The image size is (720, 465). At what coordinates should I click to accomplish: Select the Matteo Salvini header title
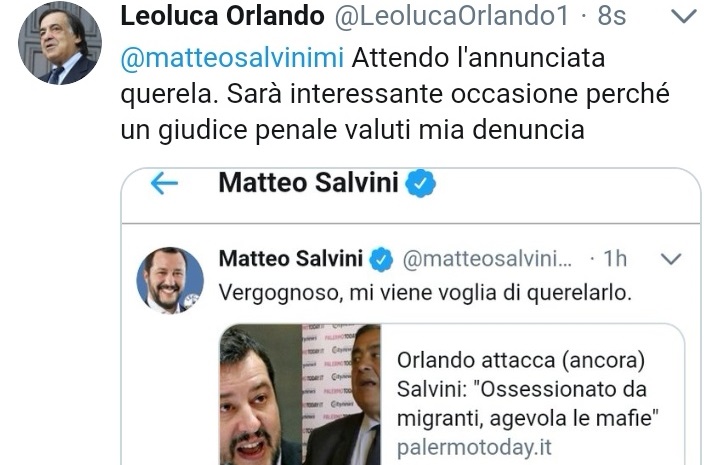308,183
